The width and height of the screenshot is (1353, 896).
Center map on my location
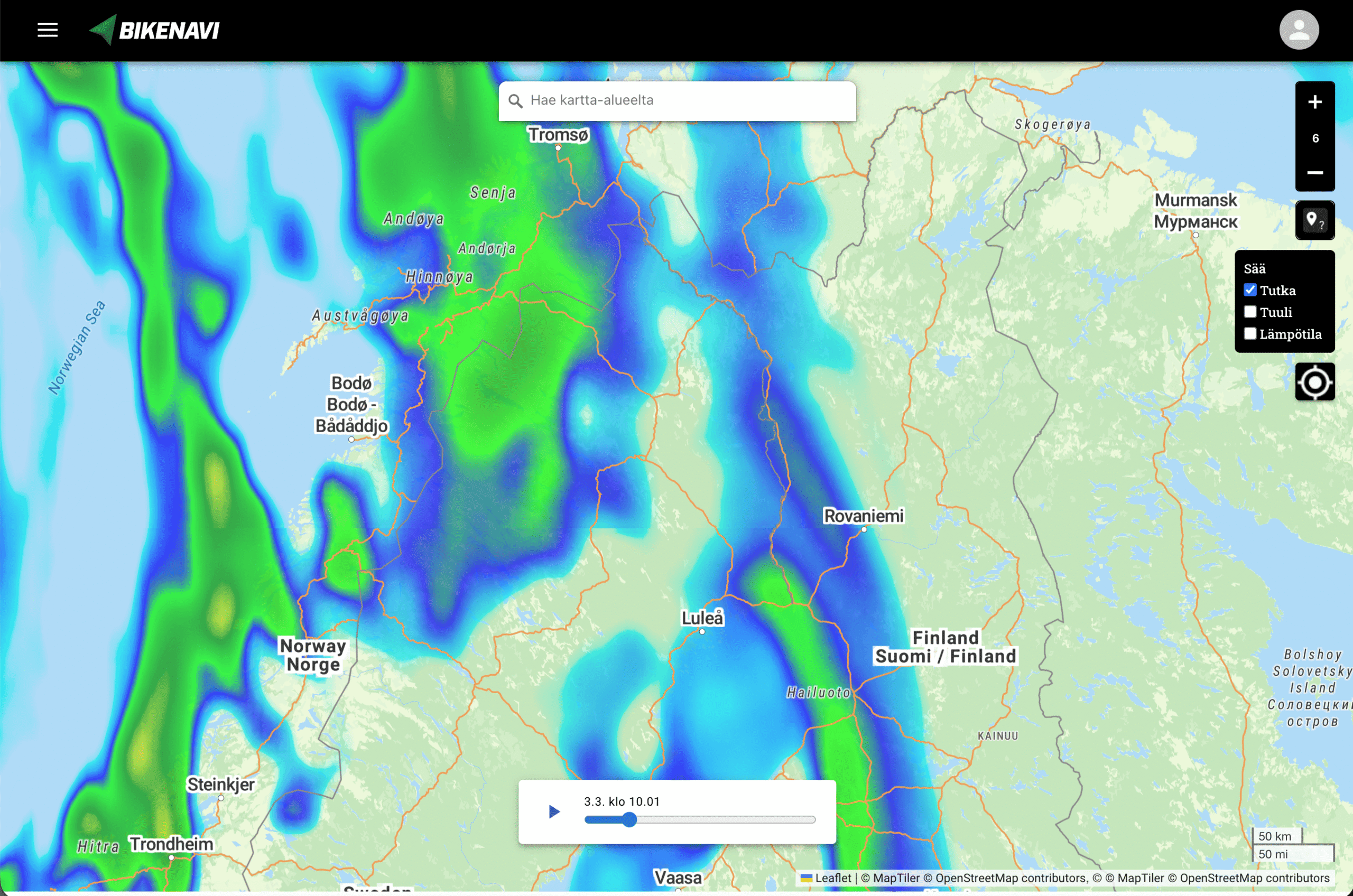coord(1315,382)
